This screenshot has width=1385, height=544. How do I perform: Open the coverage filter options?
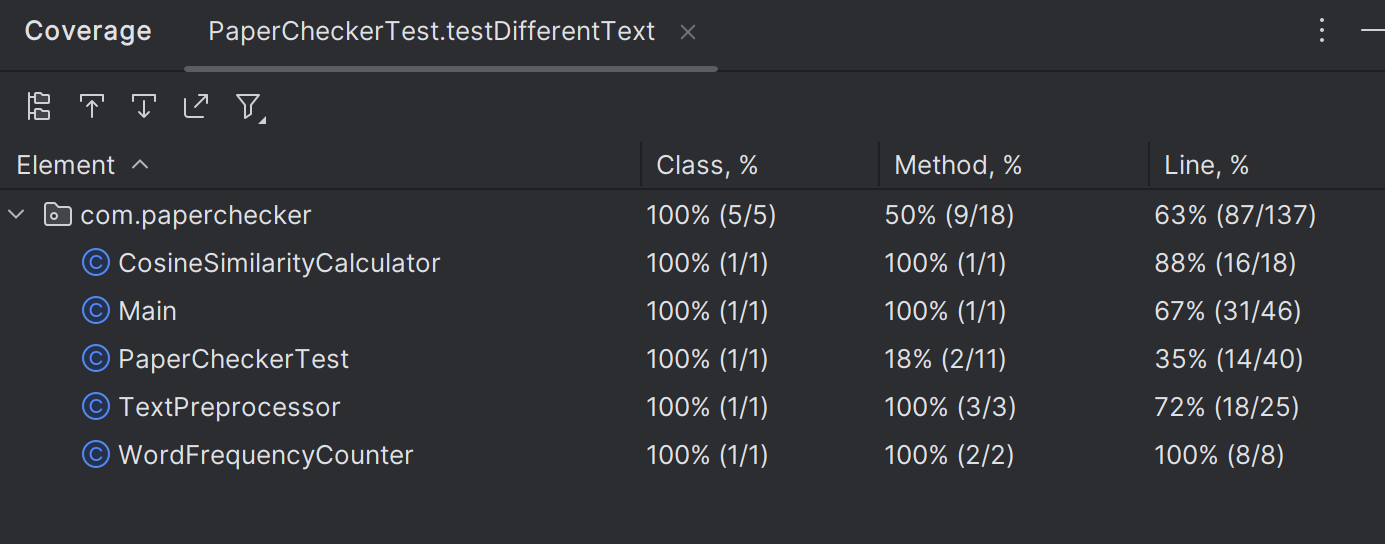[x=249, y=107]
